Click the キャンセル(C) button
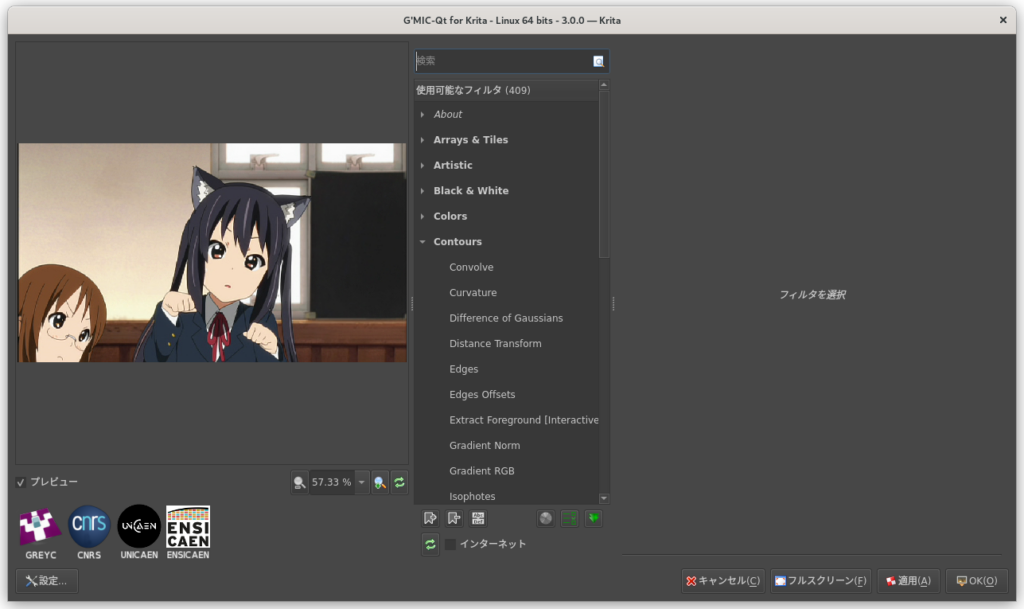This screenshot has height=609, width=1024. tap(723, 580)
